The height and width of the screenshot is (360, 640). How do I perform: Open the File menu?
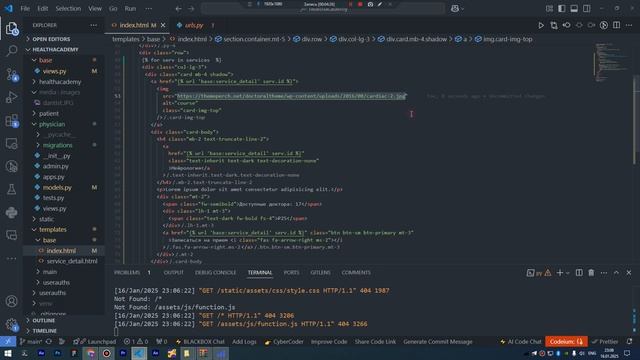25,9
